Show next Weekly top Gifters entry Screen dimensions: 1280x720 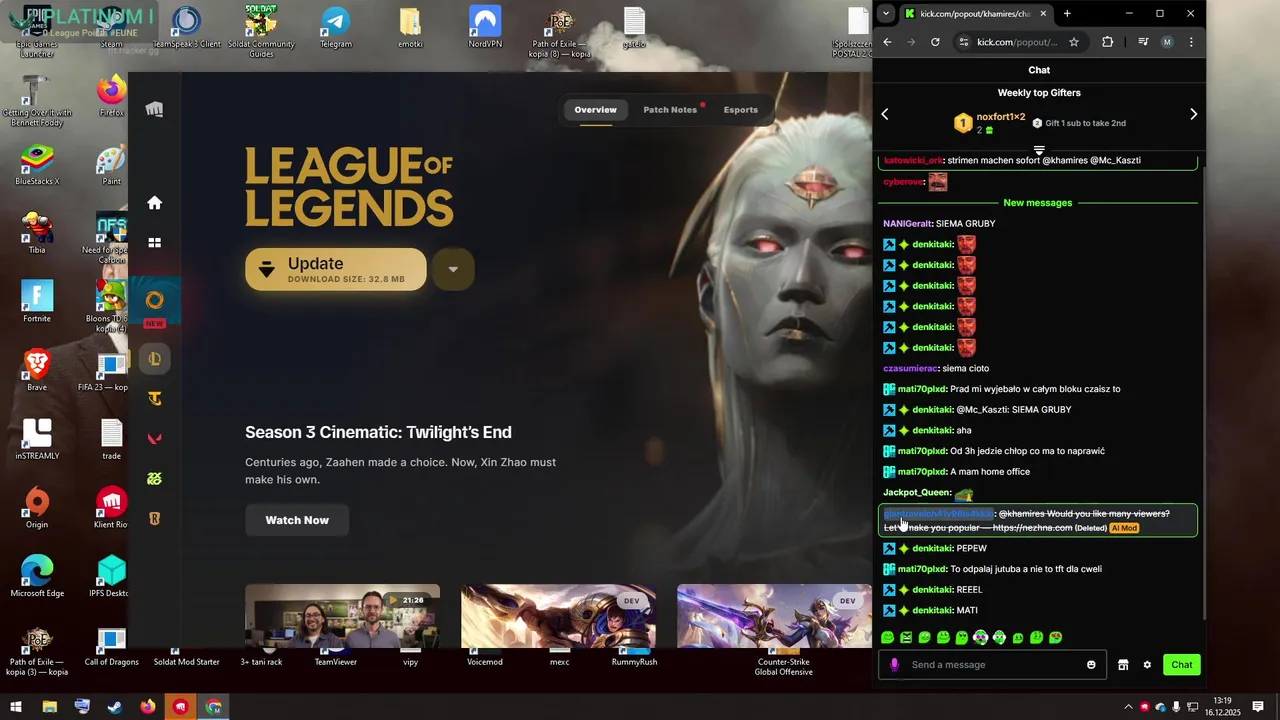click(1193, 115)
